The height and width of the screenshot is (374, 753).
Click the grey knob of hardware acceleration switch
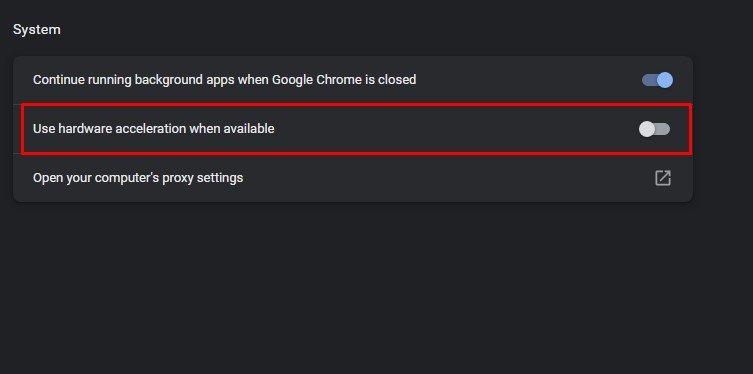point(646,129)
